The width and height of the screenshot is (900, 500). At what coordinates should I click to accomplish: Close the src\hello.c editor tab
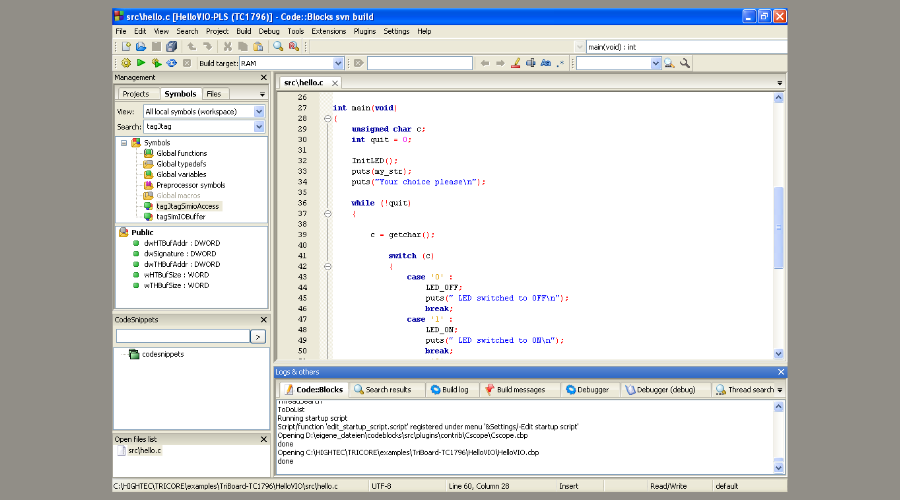333,83
